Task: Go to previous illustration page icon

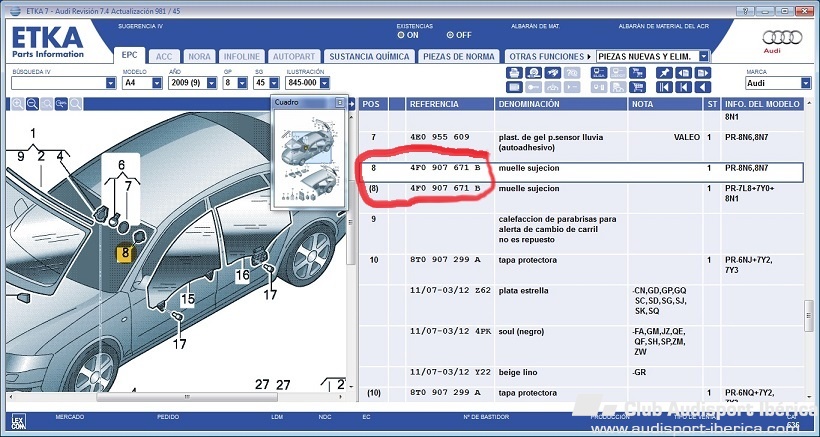Action: (684, 73)
